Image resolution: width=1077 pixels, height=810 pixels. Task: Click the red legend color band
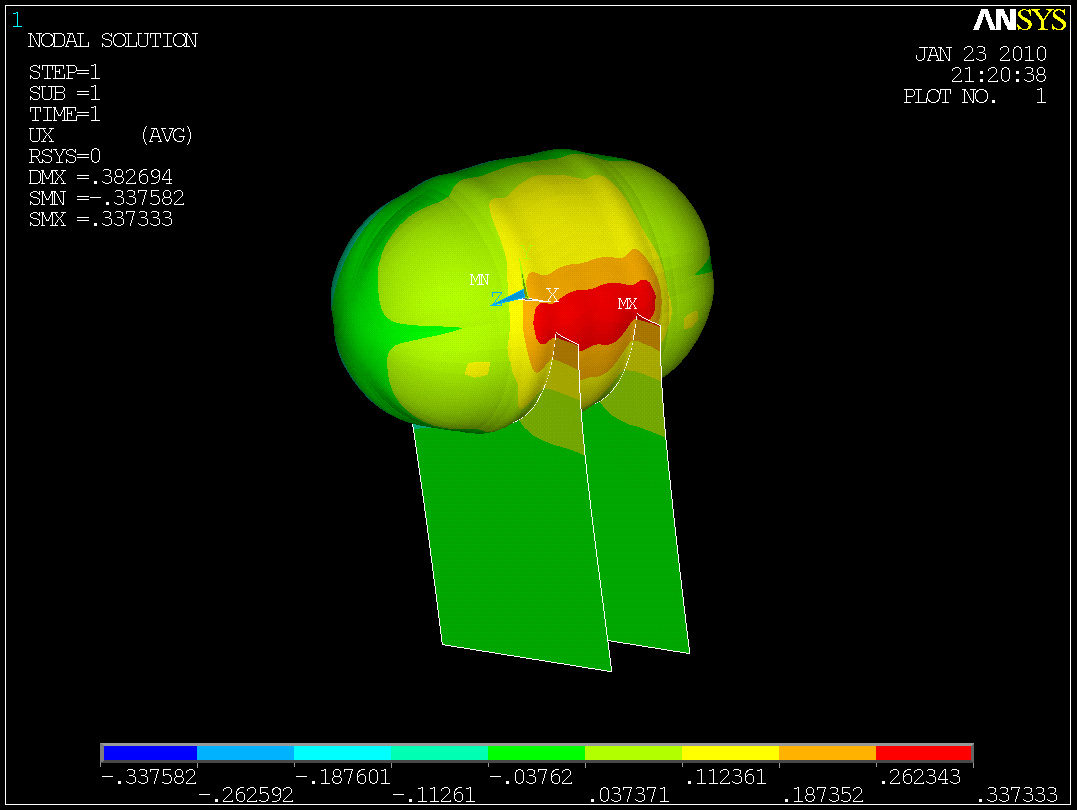[x=924, y=753]
